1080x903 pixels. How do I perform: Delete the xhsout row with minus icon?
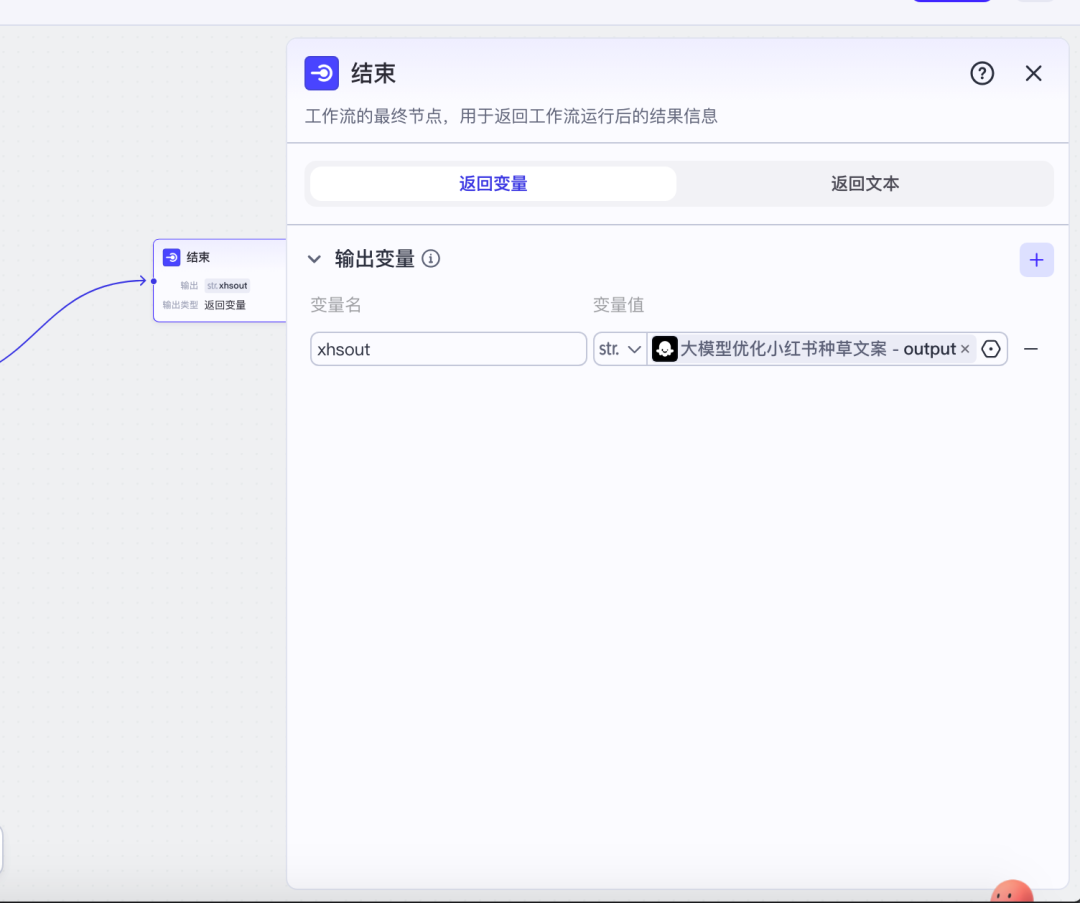(x=1031, y=349)
